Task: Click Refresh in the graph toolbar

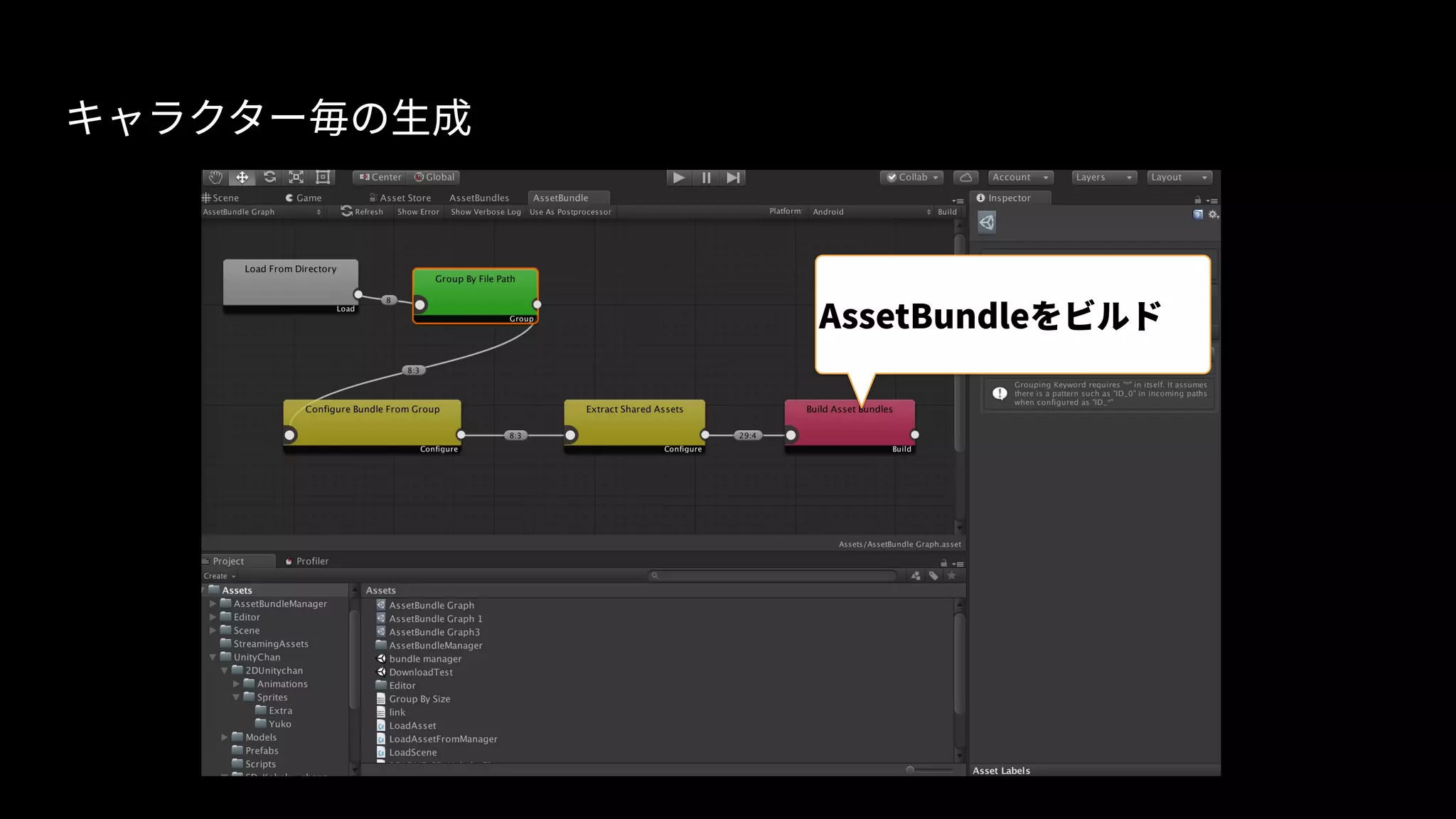Action: point(362,212)
